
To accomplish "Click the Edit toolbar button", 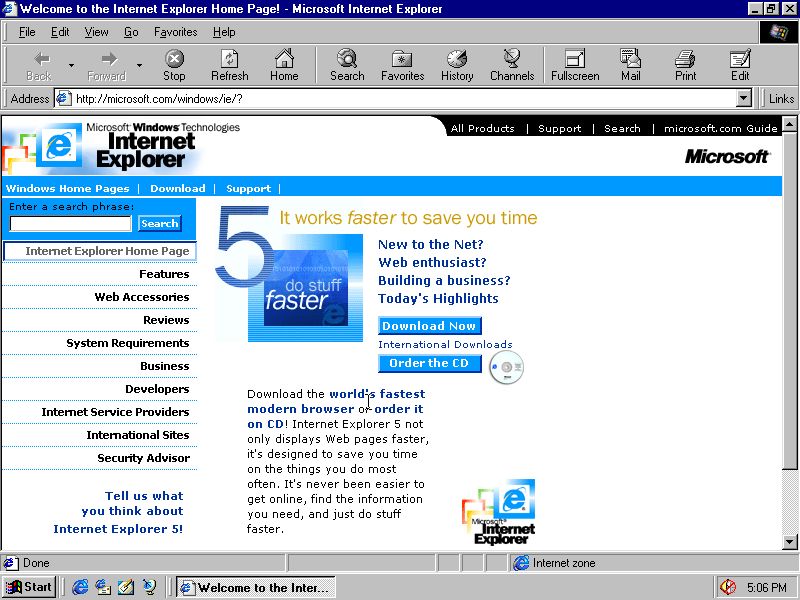I will [740, 66].
